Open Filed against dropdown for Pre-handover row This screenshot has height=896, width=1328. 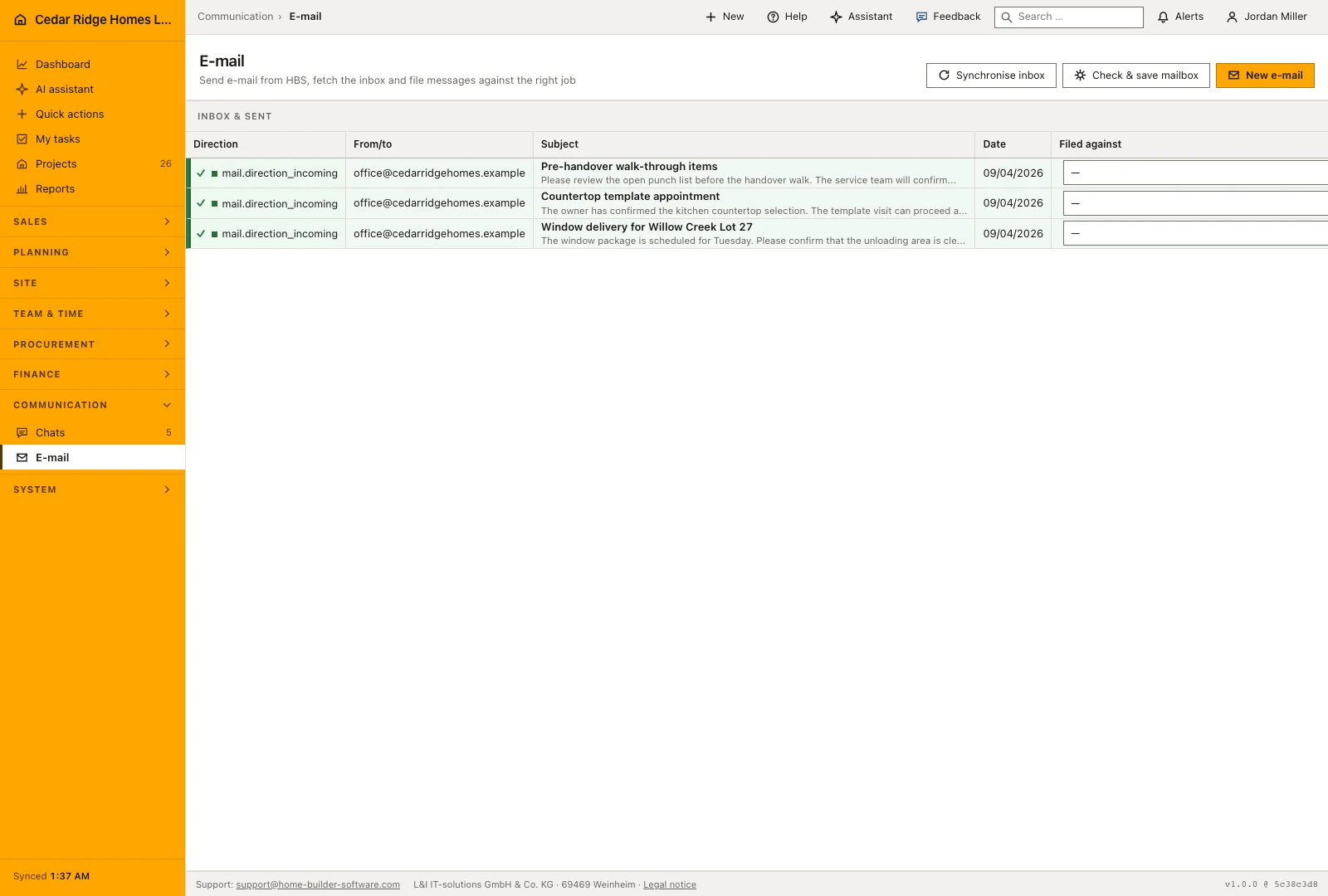(1195, 173)
